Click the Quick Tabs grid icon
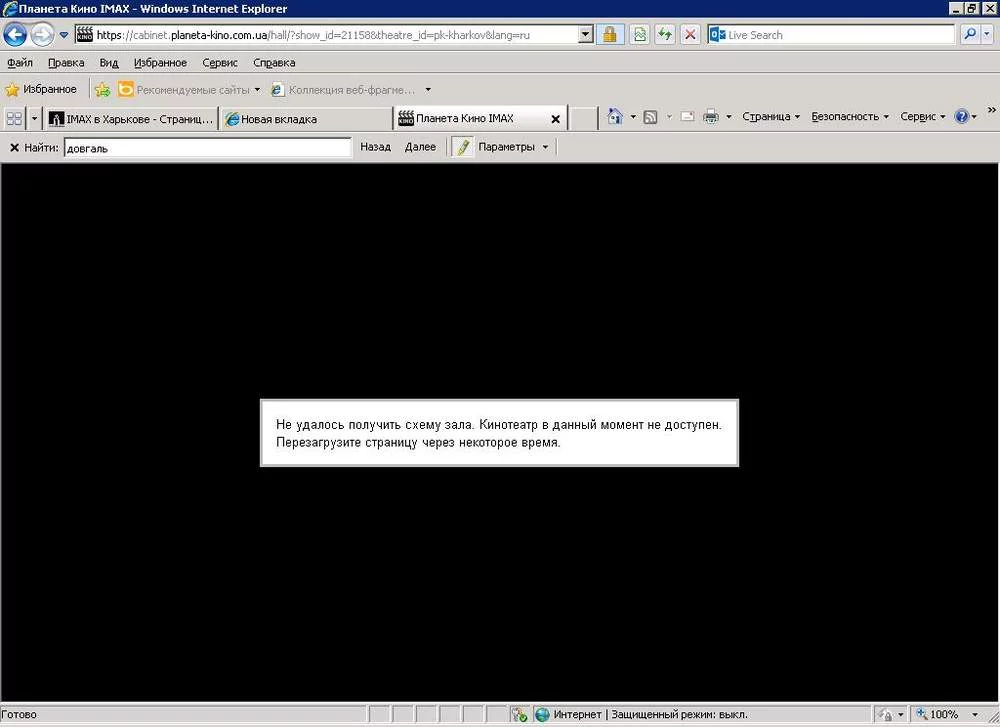The width and height of the screenshot is (1000, 727). click(x=14, y=118)
